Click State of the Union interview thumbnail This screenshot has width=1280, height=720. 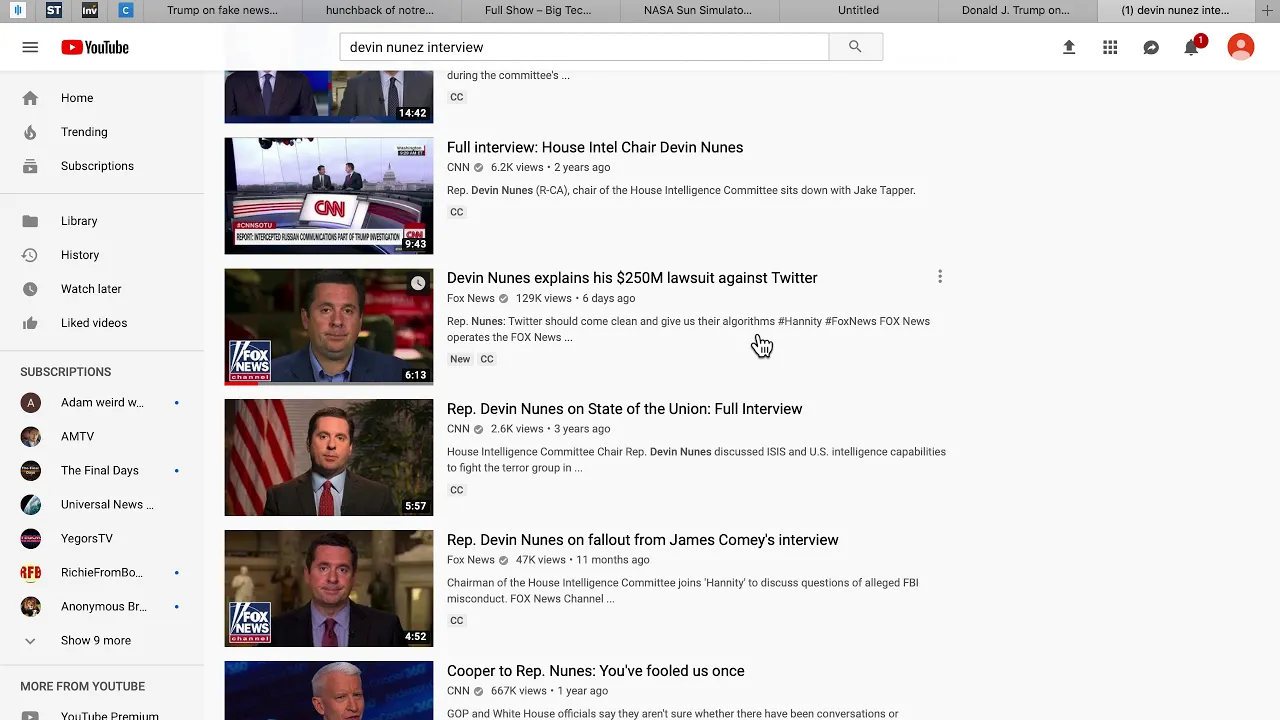pos(329,458)
